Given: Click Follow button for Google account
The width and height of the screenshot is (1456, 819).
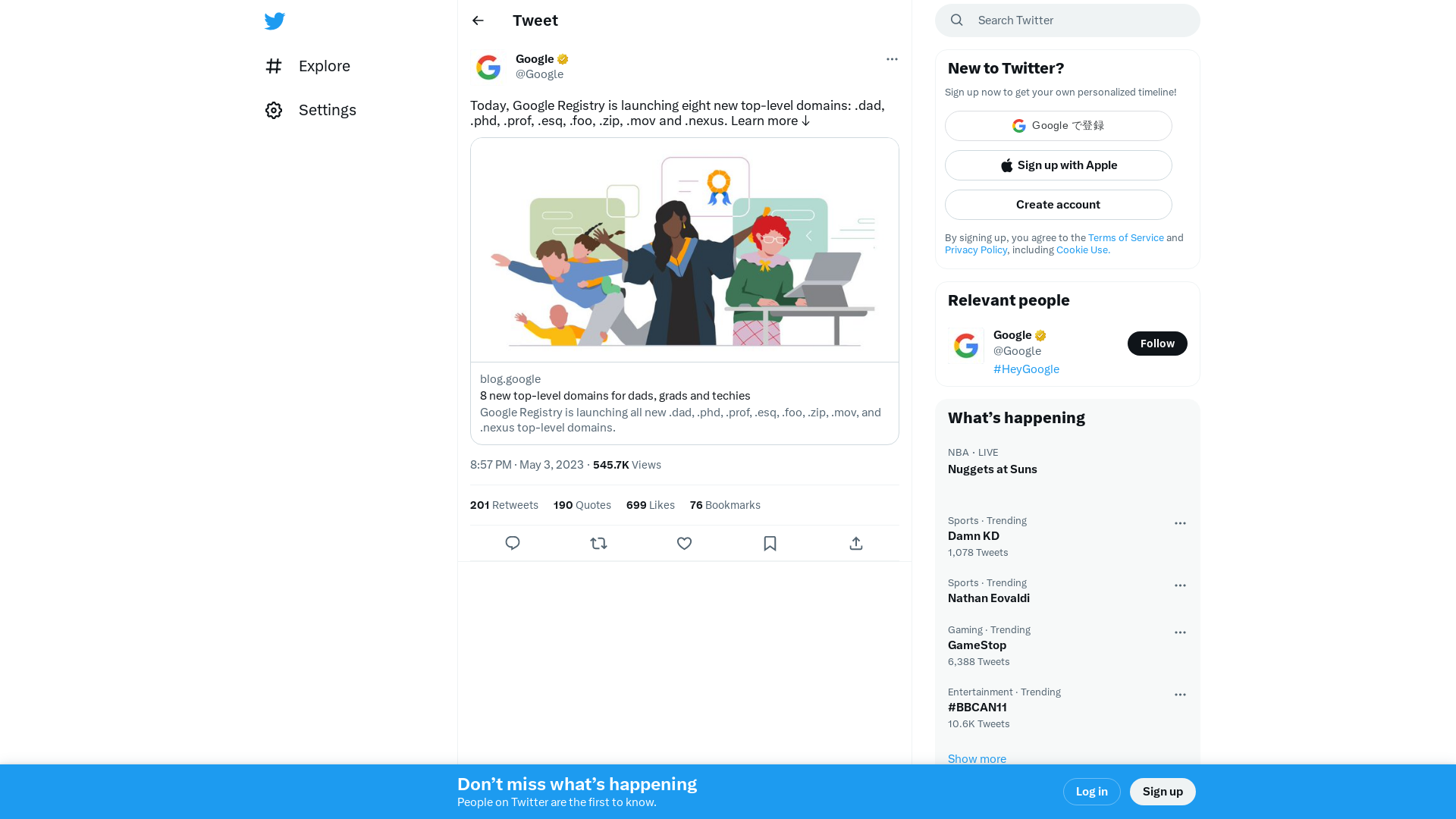Looking at the screenshot, I should [x=1157, y=343].
